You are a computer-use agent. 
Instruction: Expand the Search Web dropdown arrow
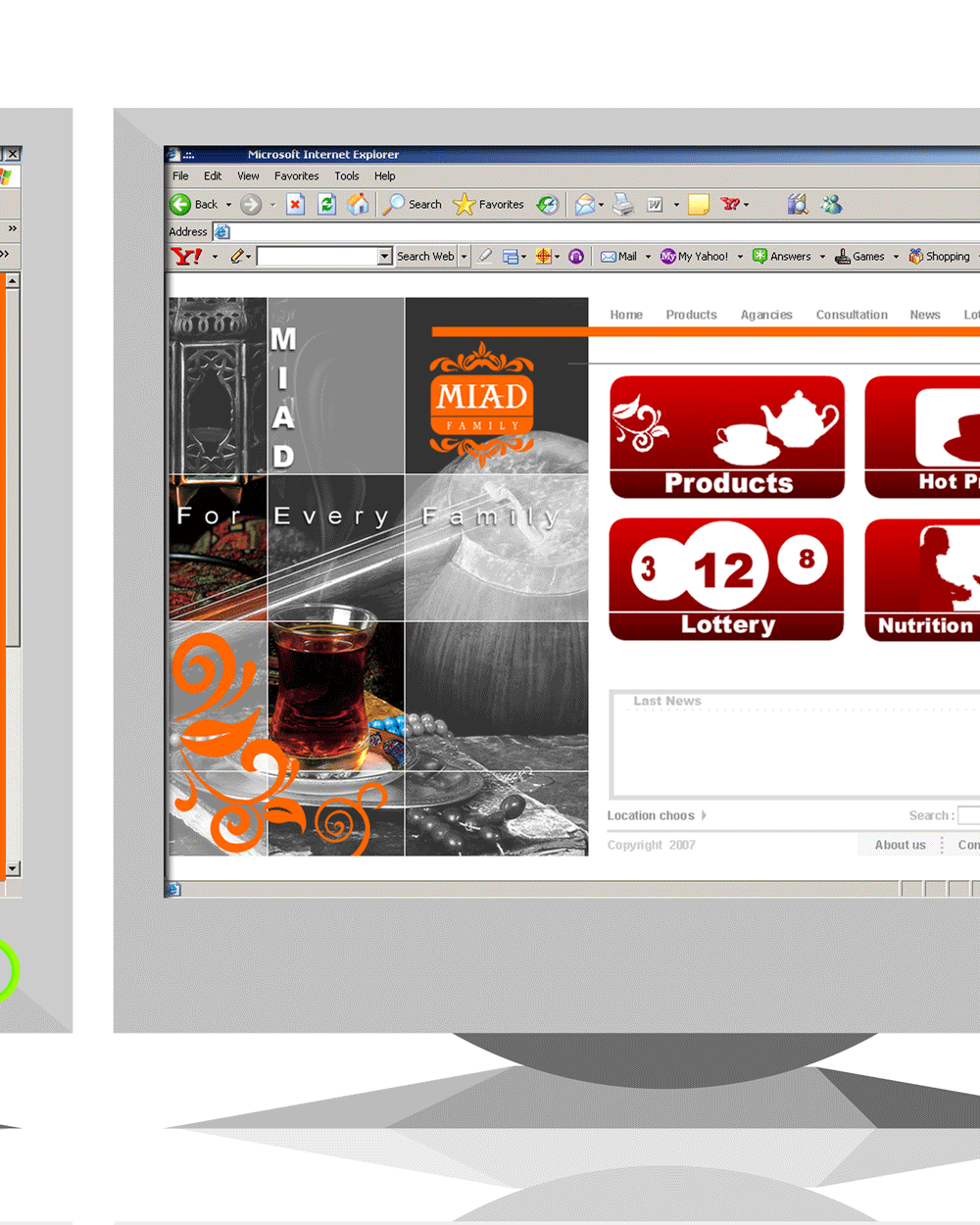(x=465, y=257)
